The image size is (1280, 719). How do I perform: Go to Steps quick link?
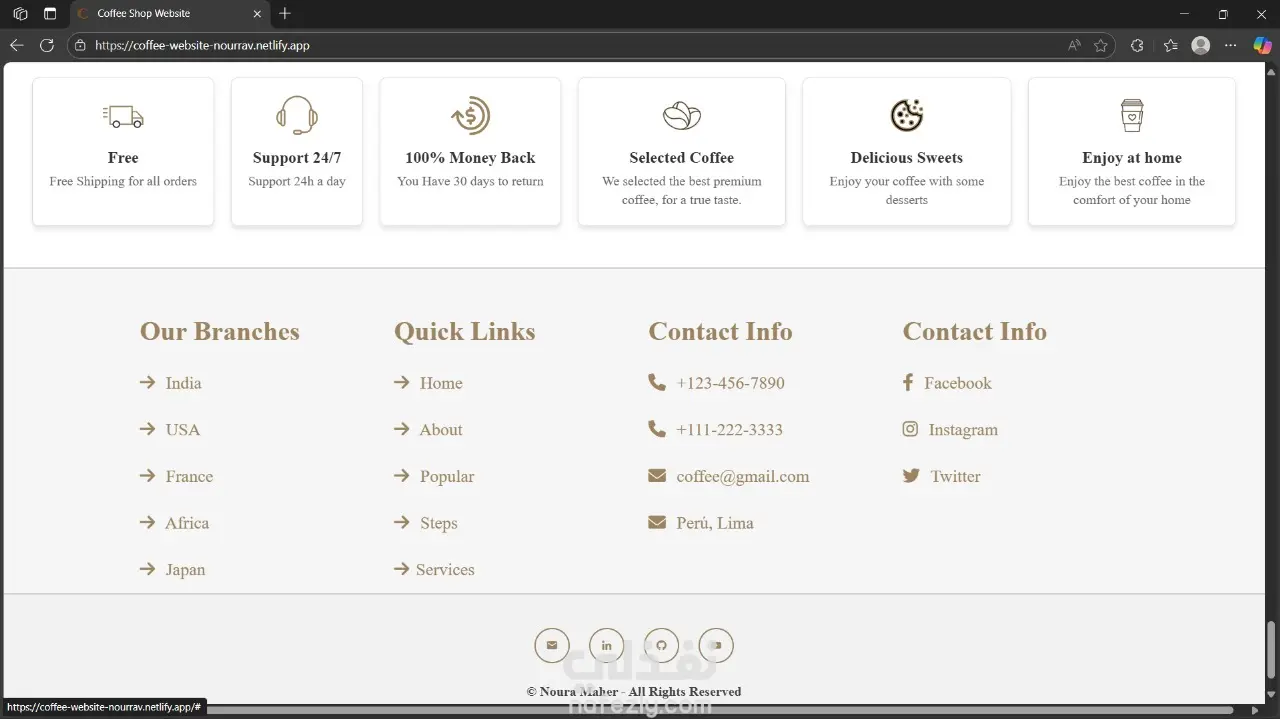coord(438,523)
